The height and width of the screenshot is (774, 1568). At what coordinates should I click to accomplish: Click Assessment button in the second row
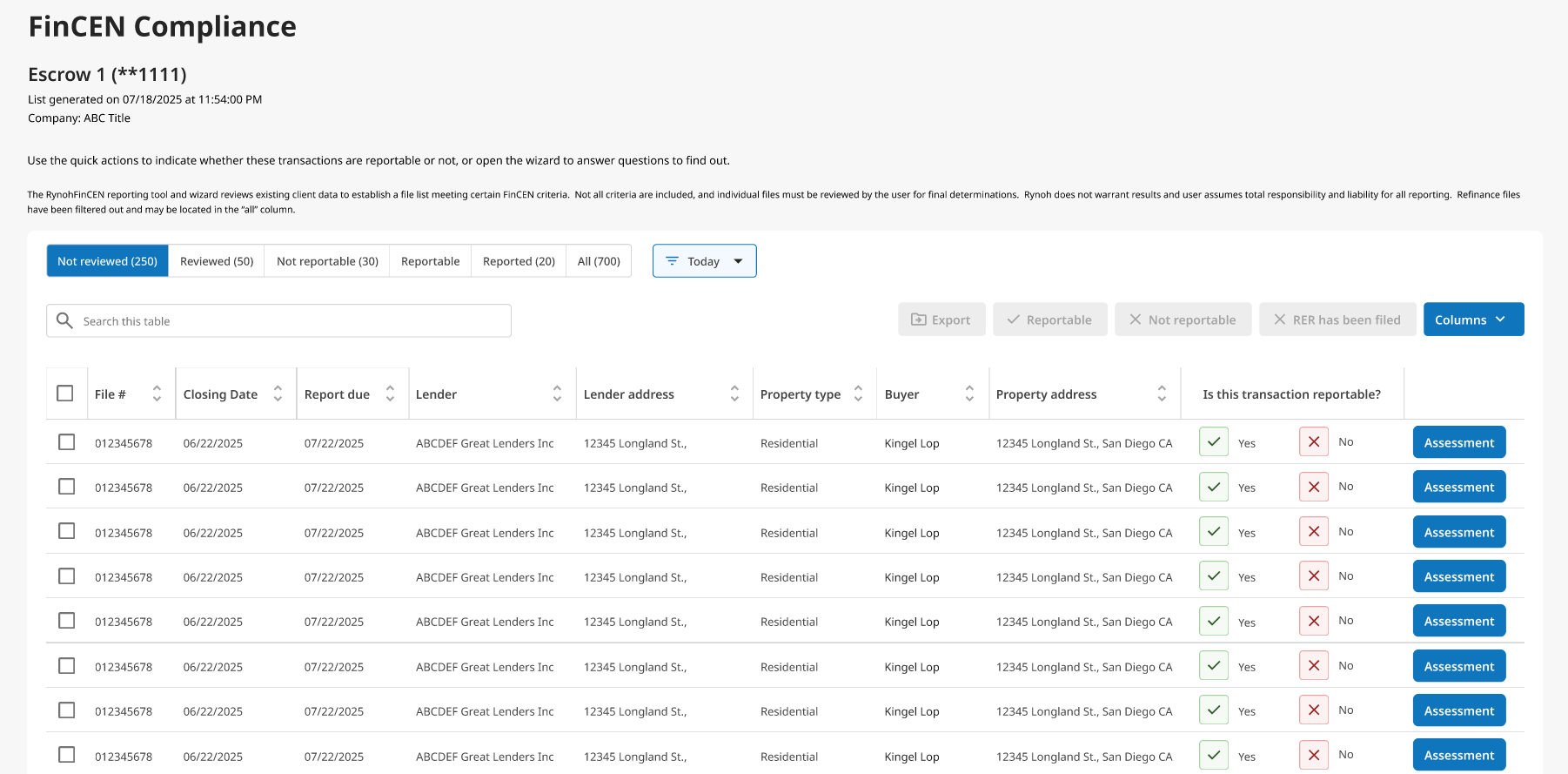point(1458,488)
